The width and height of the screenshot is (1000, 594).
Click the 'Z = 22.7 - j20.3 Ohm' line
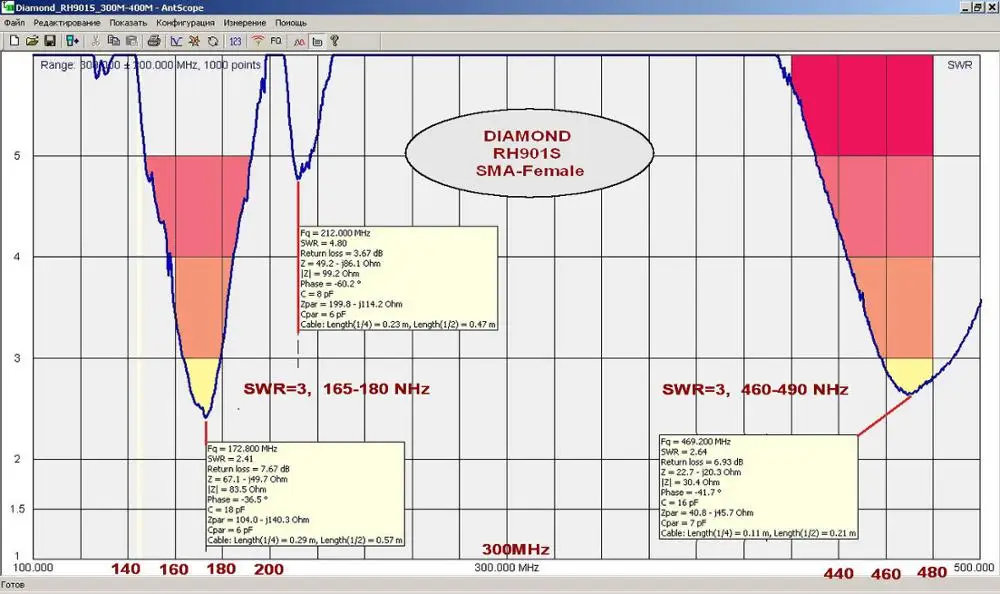[x=701, y=472]
